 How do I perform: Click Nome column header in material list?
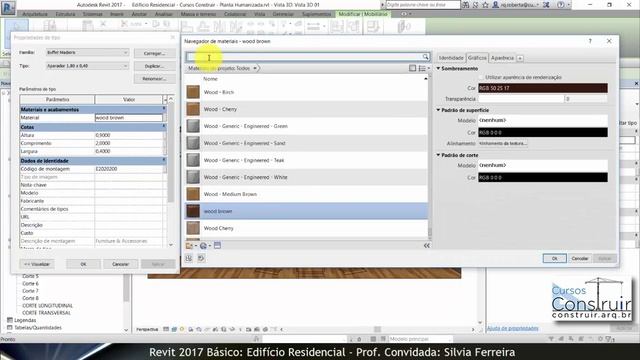[x=211, y=79]
